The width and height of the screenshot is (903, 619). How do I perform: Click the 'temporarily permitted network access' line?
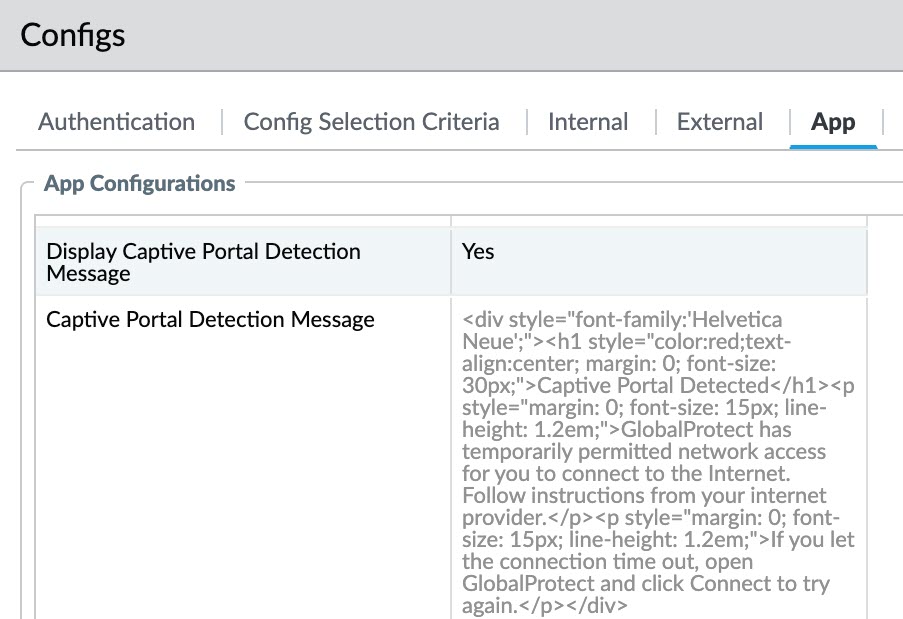(644, 452)
